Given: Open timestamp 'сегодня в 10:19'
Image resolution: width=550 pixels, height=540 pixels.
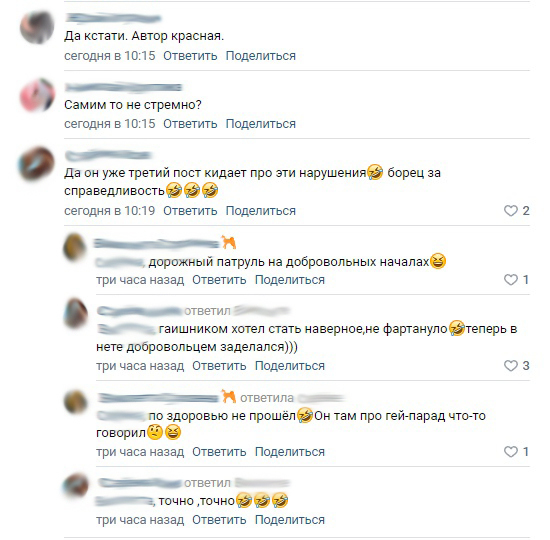Looking at the screenshot, I should click(x=109, y=211).
